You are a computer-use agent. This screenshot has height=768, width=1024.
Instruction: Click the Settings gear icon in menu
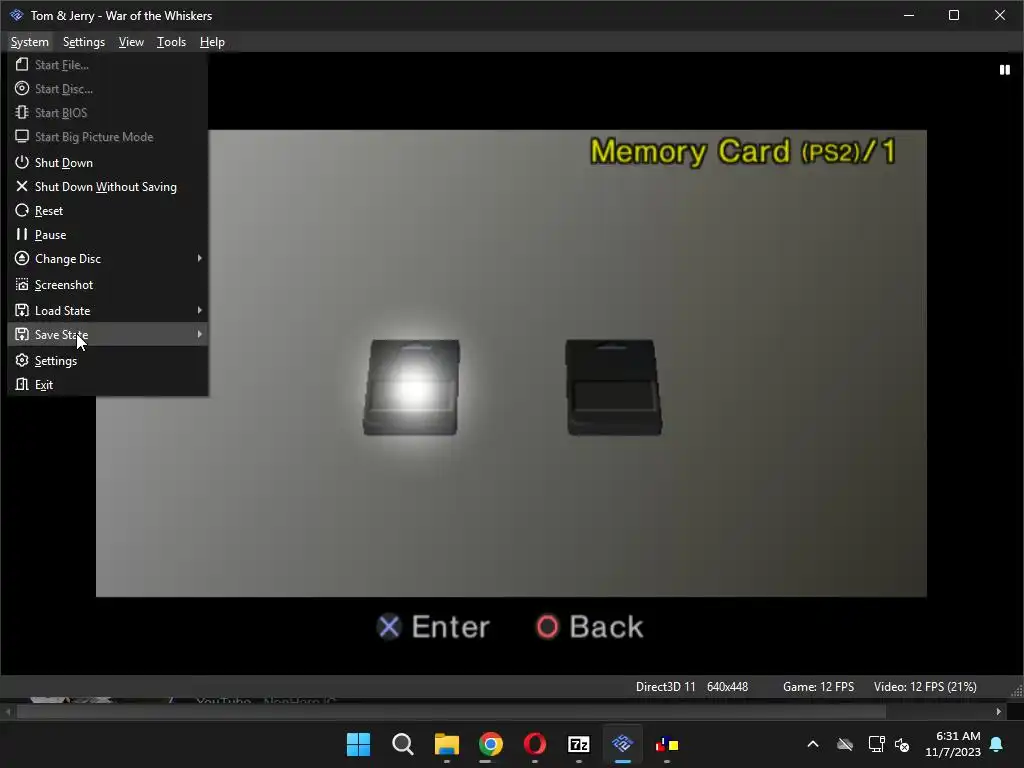22,360
